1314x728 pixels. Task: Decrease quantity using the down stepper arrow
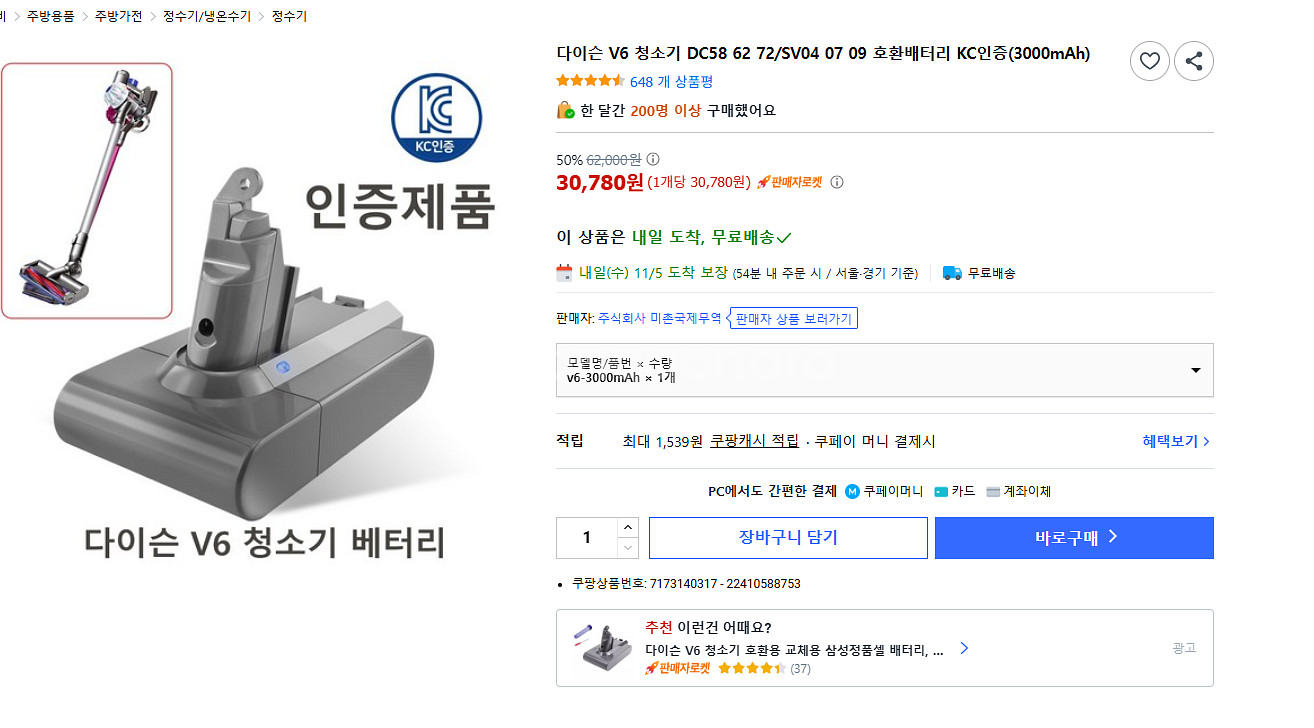[x=629, y=547]
